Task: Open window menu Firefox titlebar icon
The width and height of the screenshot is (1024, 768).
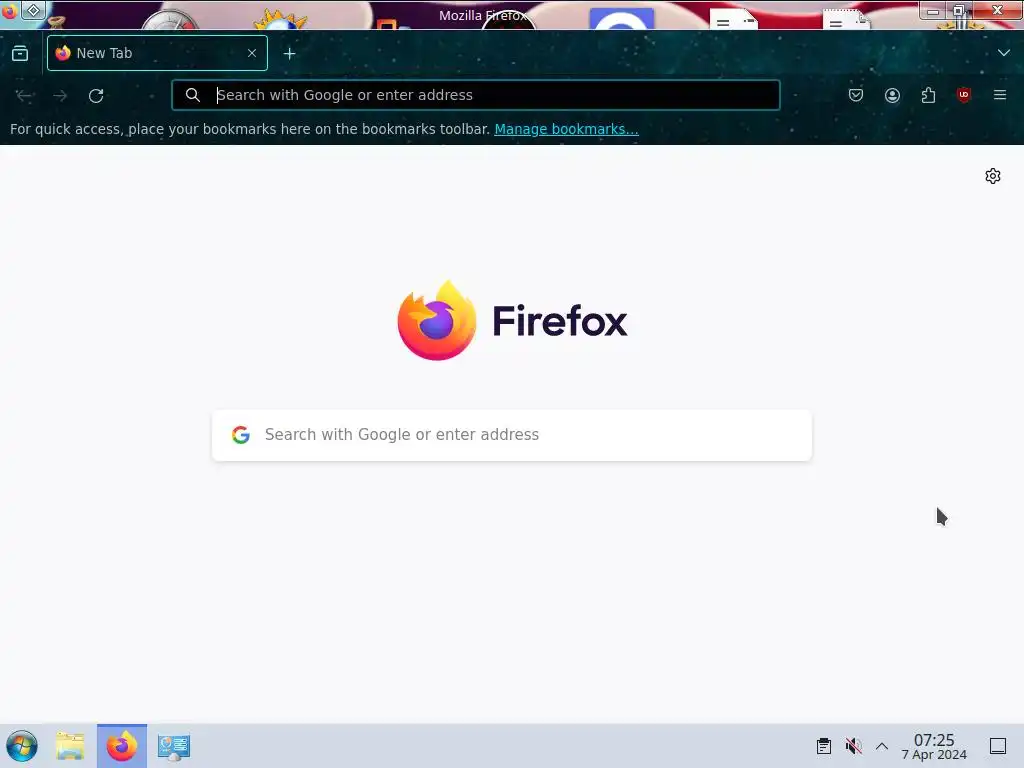Action: pyautogui.click(x=9, y=10)
